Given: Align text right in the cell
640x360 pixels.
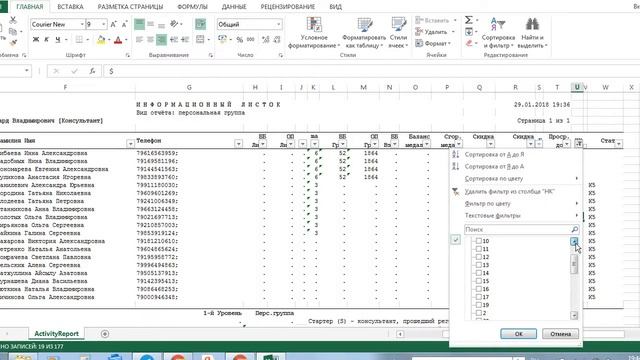Looking at the screenshot, I should (x=162, y=40).
